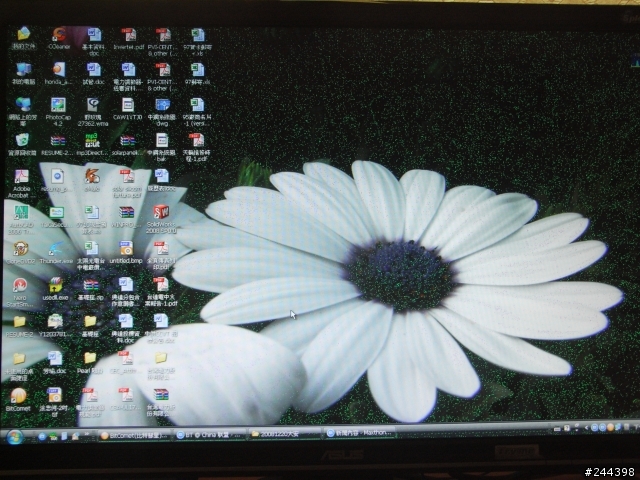Select the .bak file icon
This screenshot has width=640, height=480.
click(162, 147)
